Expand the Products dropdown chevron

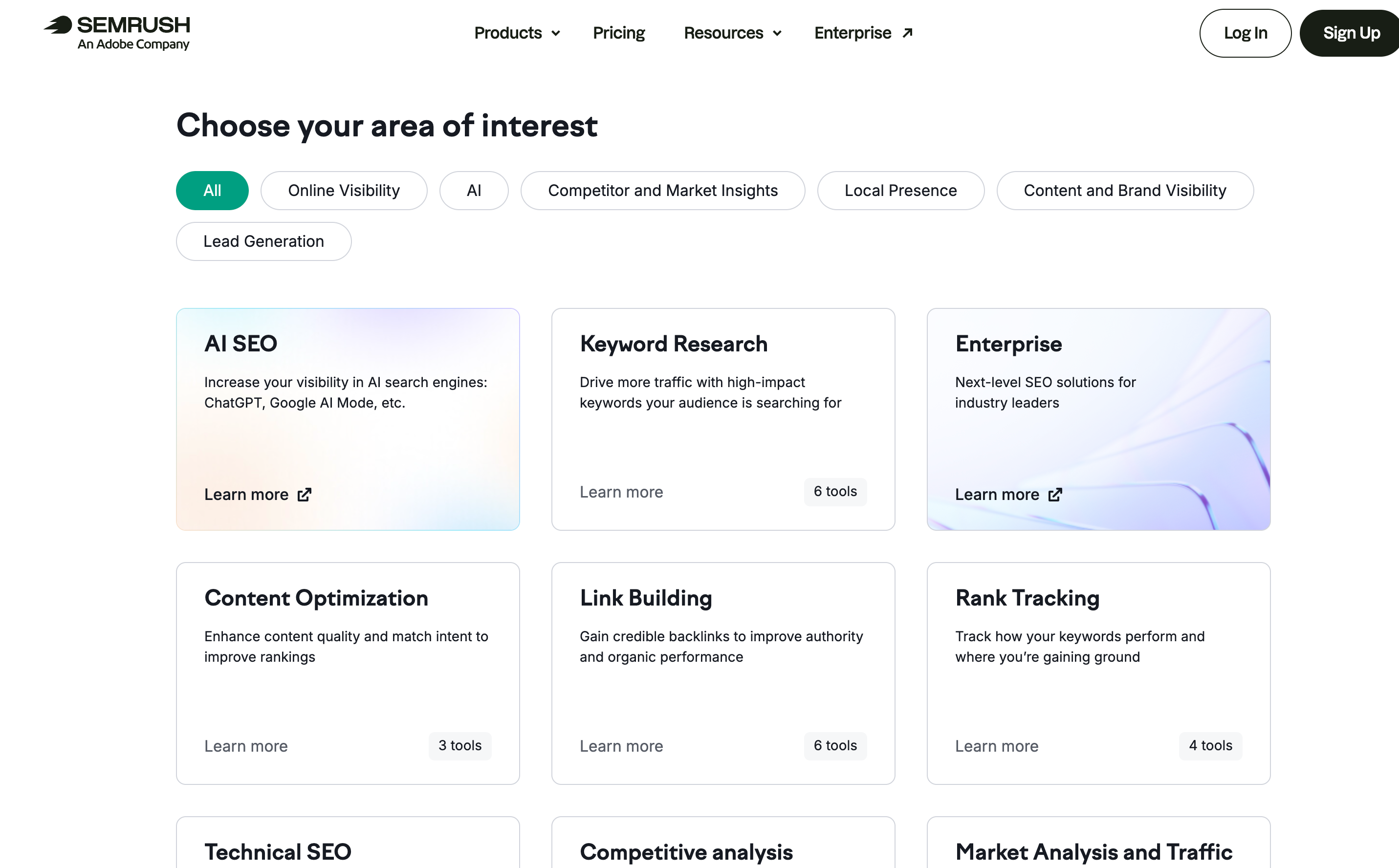tap(556, 33)
